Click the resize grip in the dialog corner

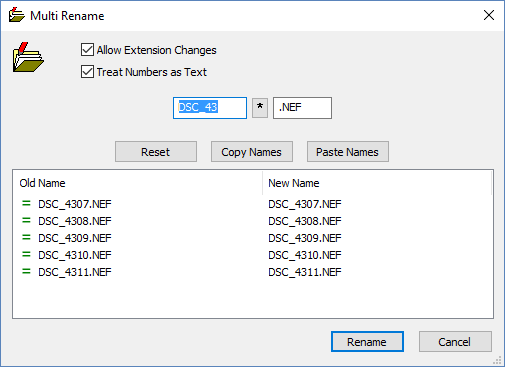[497, 360]
